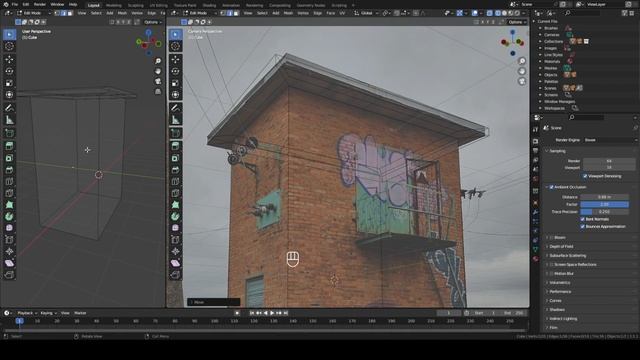The height and width of the screenshot is (360, 640).
Task: Activate Extrude Region in the camera viewport toolbar
Action: click(x=176, y=146)
